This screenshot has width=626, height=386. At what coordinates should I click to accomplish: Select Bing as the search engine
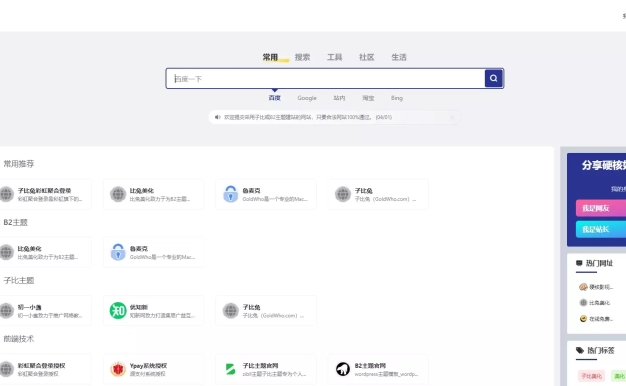397,98
